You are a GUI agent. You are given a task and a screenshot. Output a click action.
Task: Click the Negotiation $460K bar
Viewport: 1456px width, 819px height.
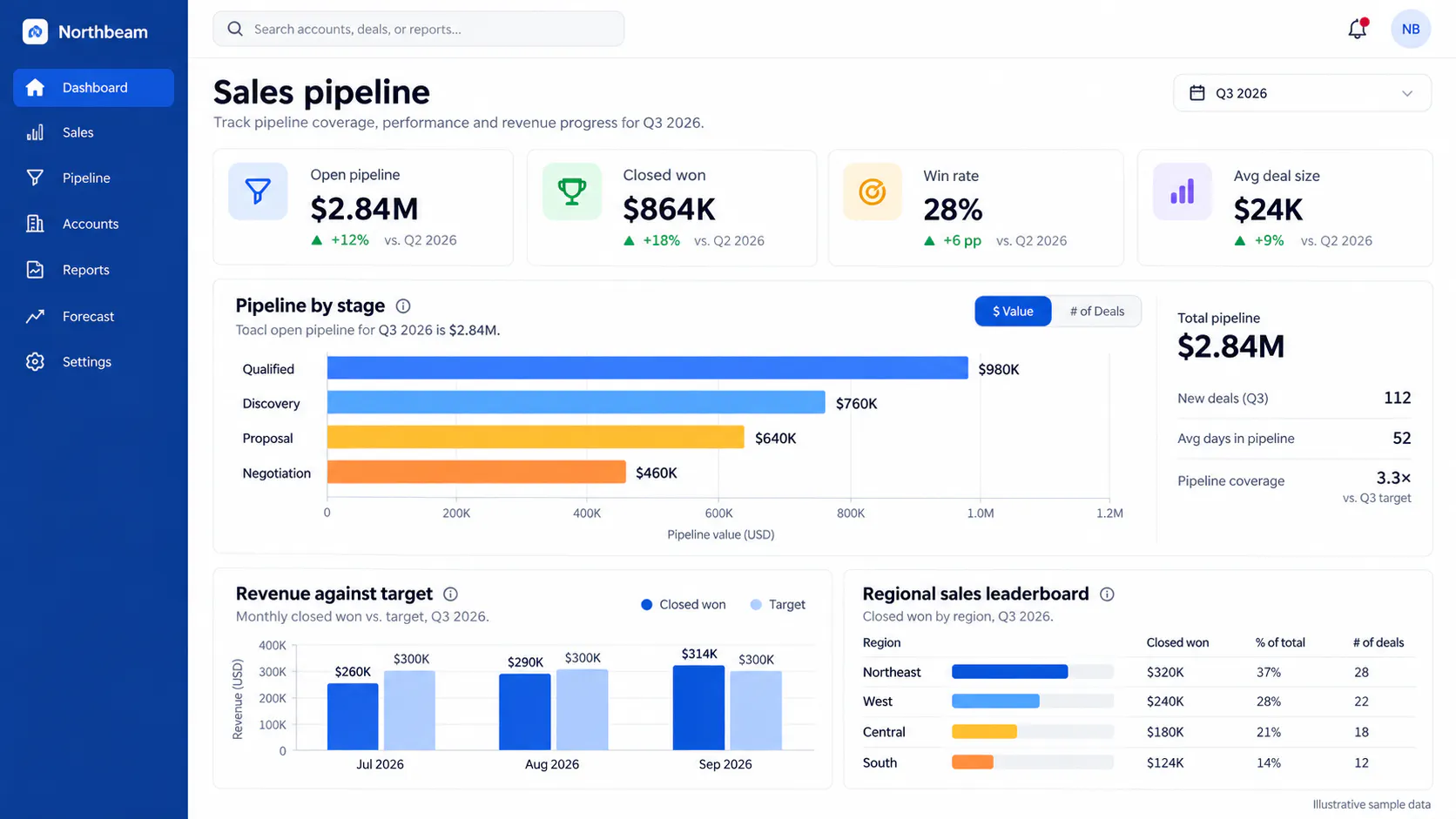click(476, 472)
